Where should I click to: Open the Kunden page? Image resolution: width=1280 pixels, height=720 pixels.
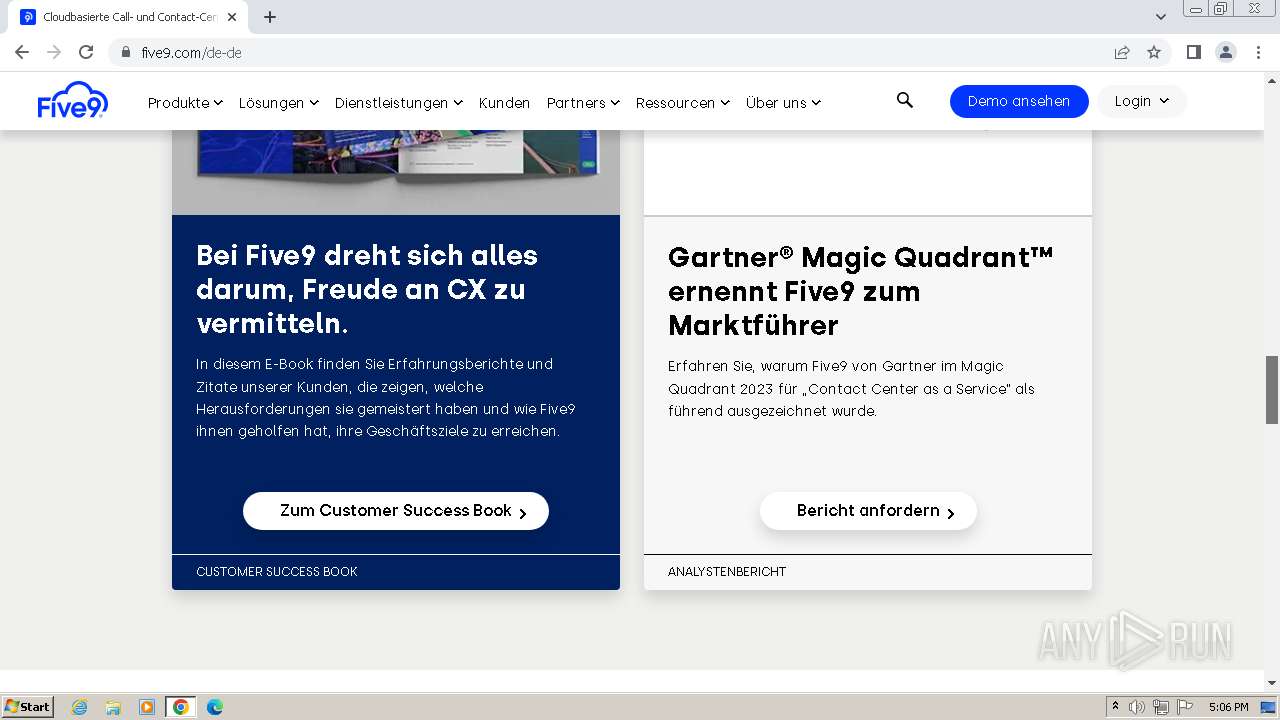tap(504, 102)
